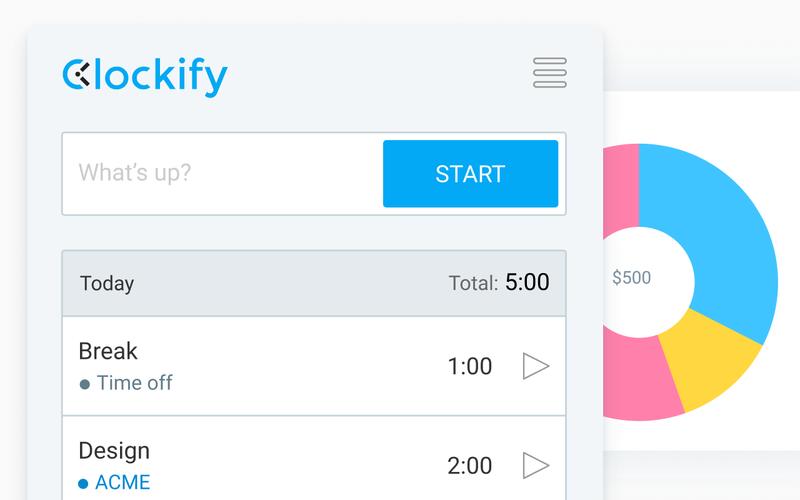Viewport: 800px width, 500px height.
Task: Select the pink segment of donut chart
Action: (638, 380)
